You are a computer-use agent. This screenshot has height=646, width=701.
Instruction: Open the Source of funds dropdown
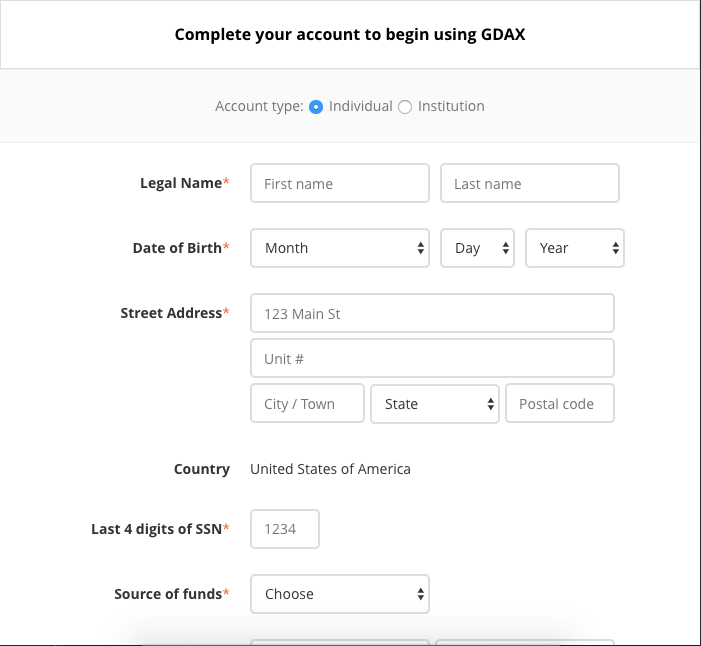coord(339,594)
